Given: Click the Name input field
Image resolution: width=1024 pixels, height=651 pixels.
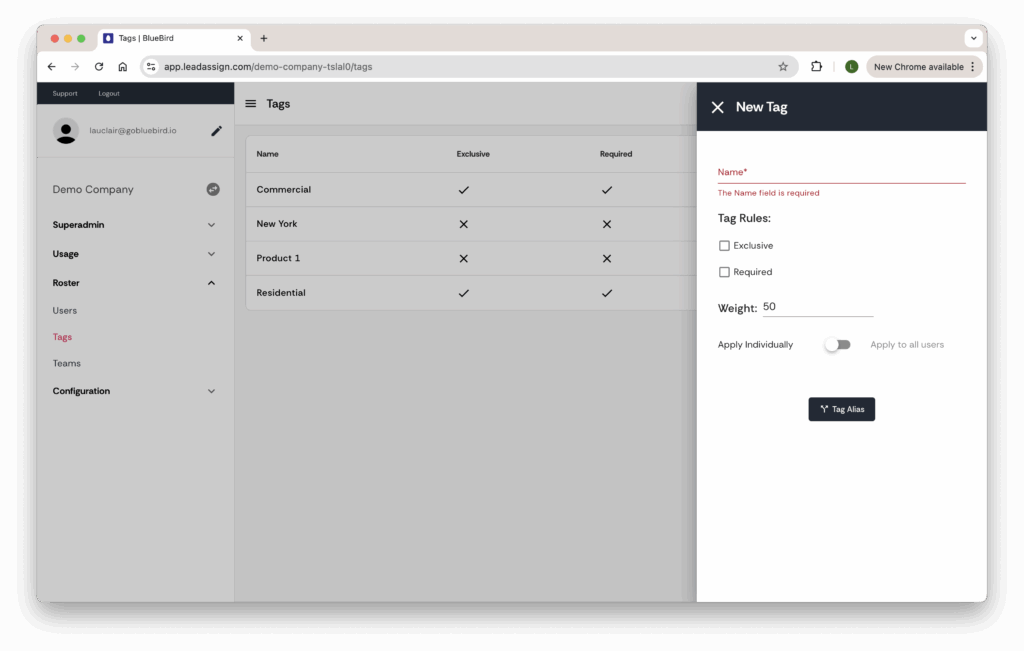Looking at the screenshot, I should click(841, 172).
